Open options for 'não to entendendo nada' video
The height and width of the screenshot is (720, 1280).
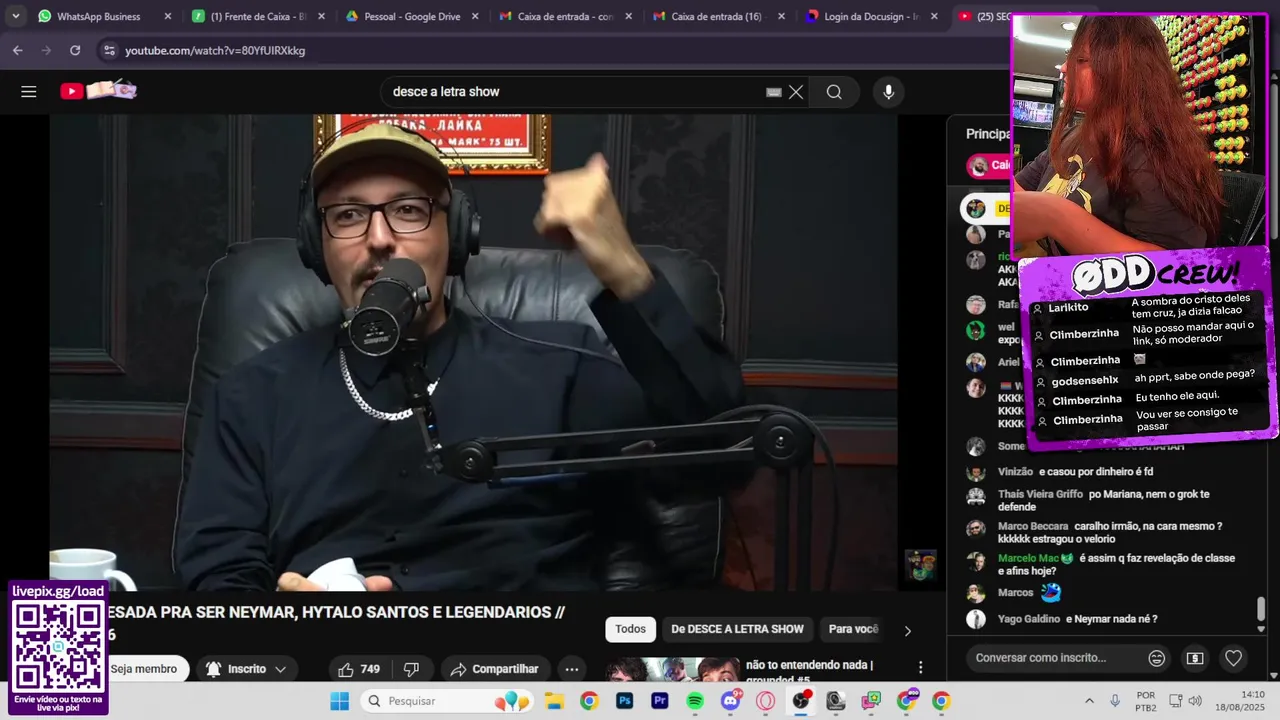click(x=920, y=667)
